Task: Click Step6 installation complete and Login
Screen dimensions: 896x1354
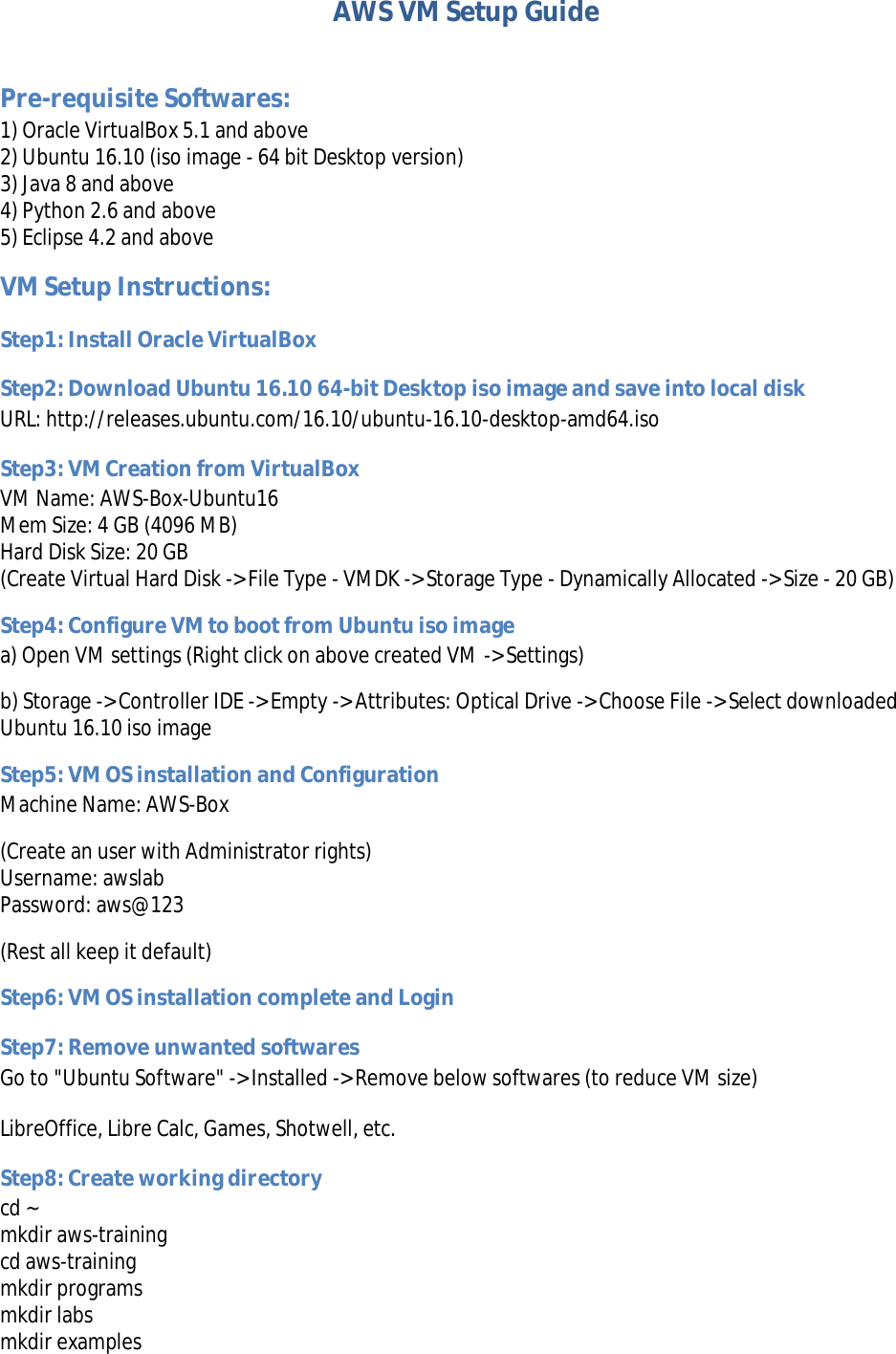Action: click(x=228, y=997)
